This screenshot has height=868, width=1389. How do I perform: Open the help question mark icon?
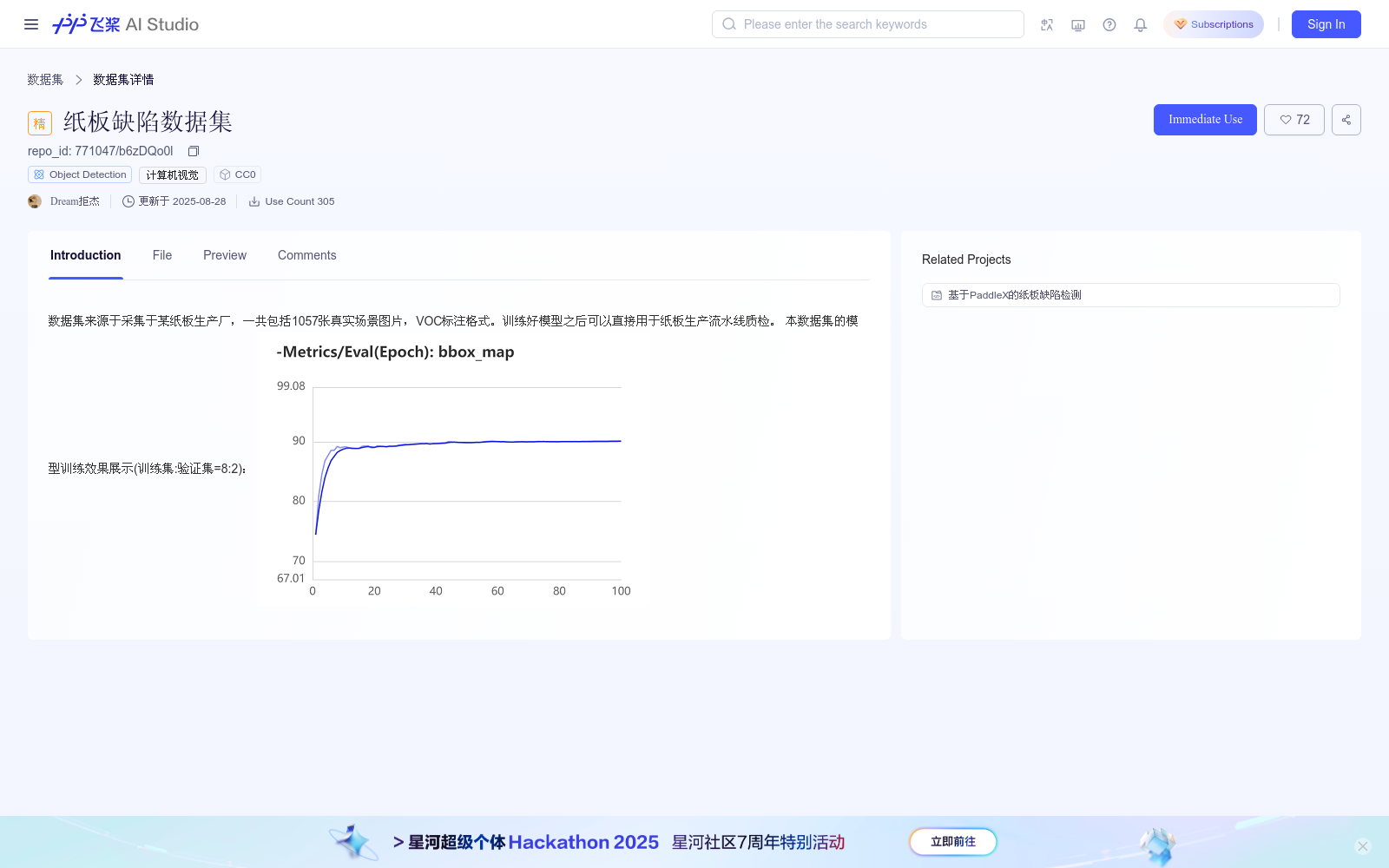click(1109, 24)
